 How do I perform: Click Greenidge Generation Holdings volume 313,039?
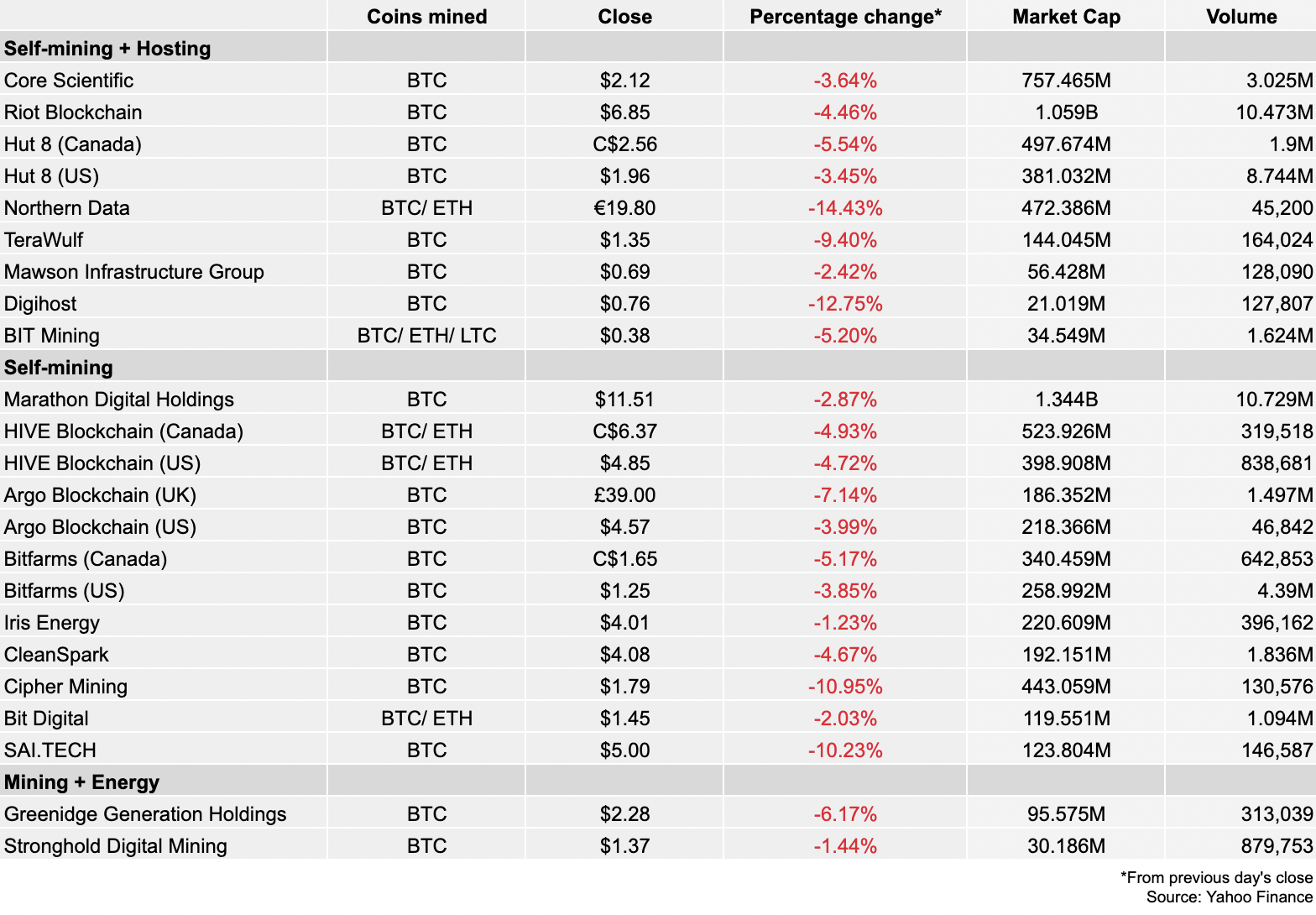1277,814
